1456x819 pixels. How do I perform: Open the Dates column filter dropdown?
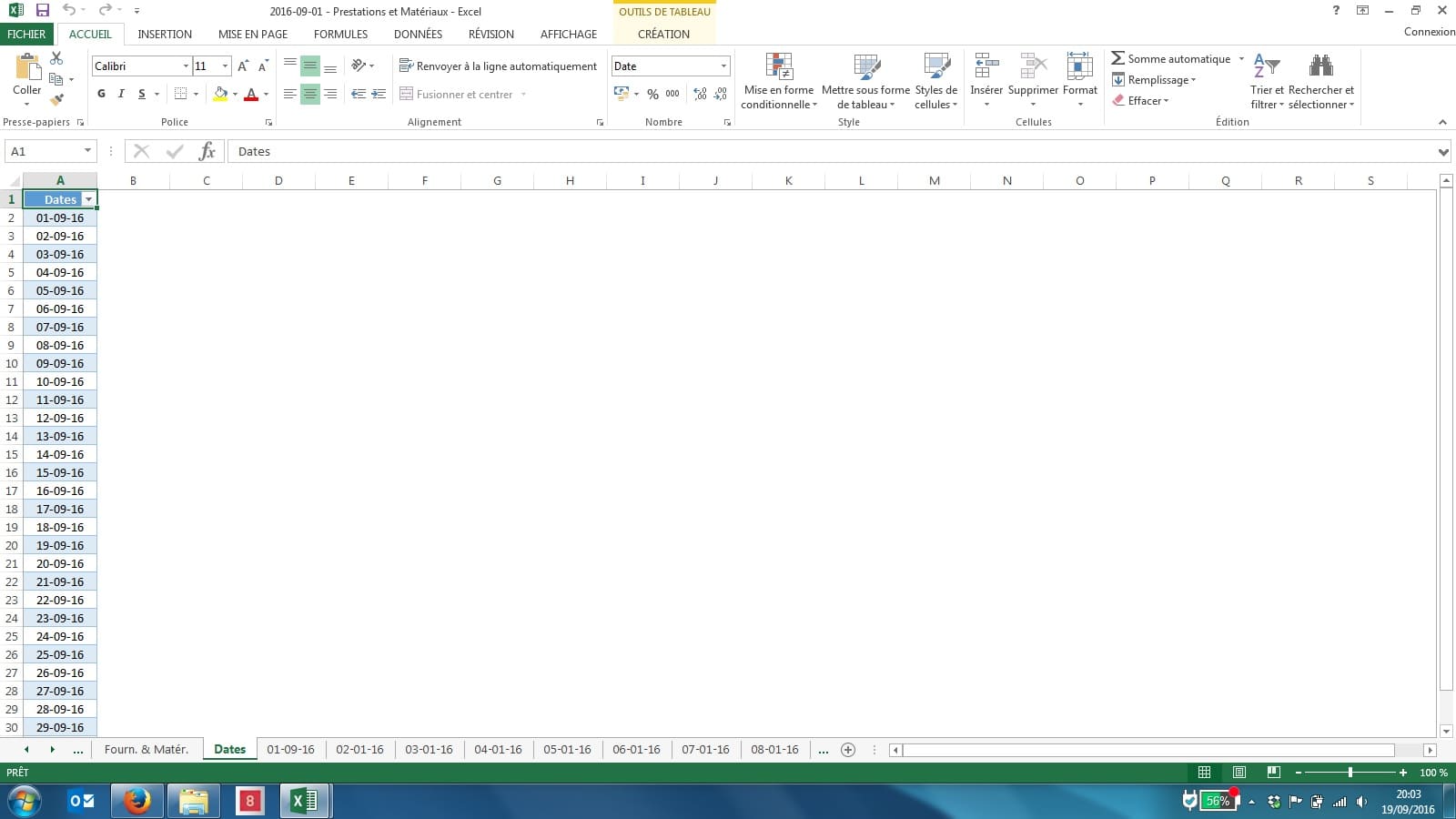click(x=88, y=199)
